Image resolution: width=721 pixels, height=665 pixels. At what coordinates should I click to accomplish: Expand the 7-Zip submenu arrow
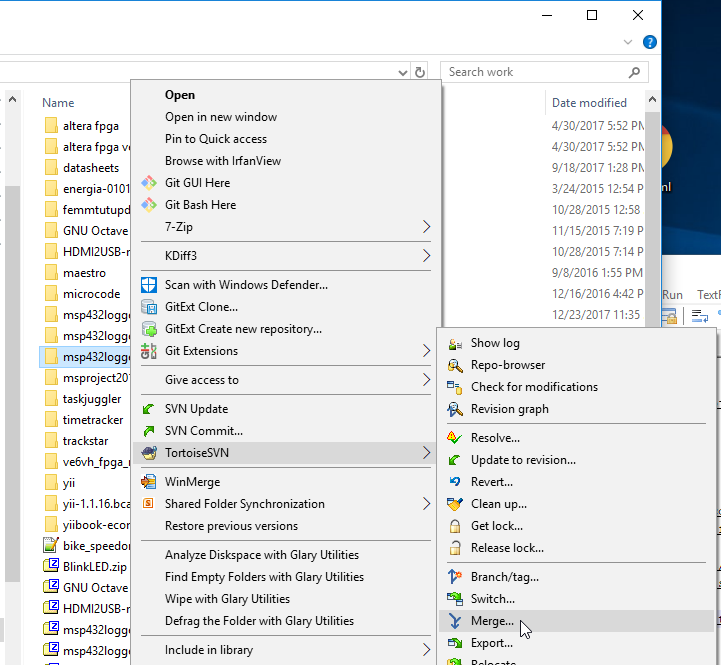(x=426, y=227)
